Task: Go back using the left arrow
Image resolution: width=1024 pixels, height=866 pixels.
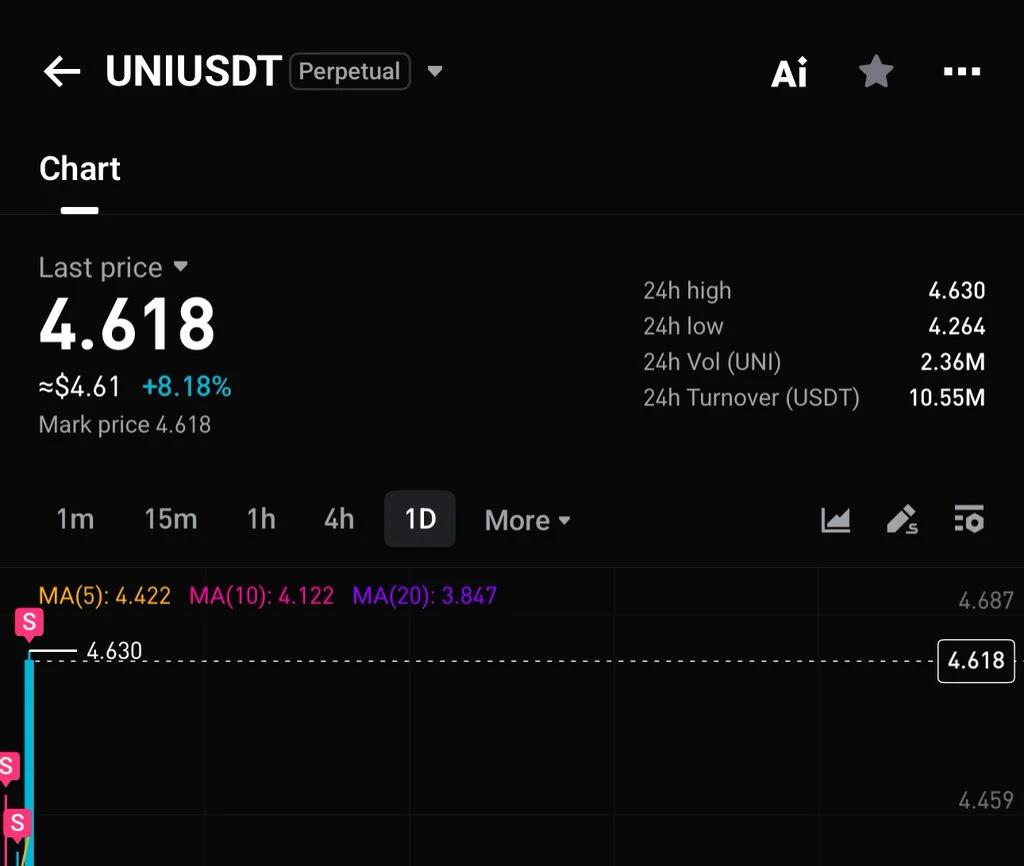Action: [62, 71]
